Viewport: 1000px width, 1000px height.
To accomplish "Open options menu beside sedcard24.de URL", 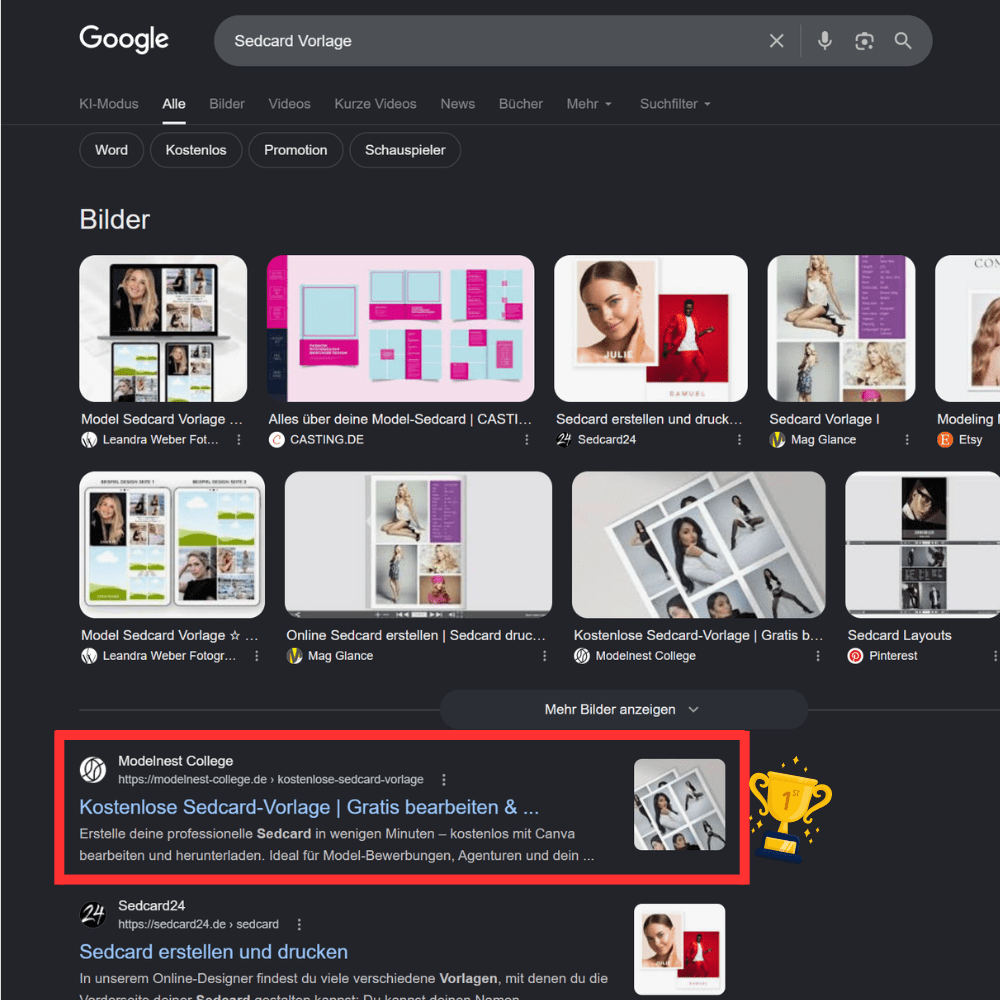I will point(299,924).
